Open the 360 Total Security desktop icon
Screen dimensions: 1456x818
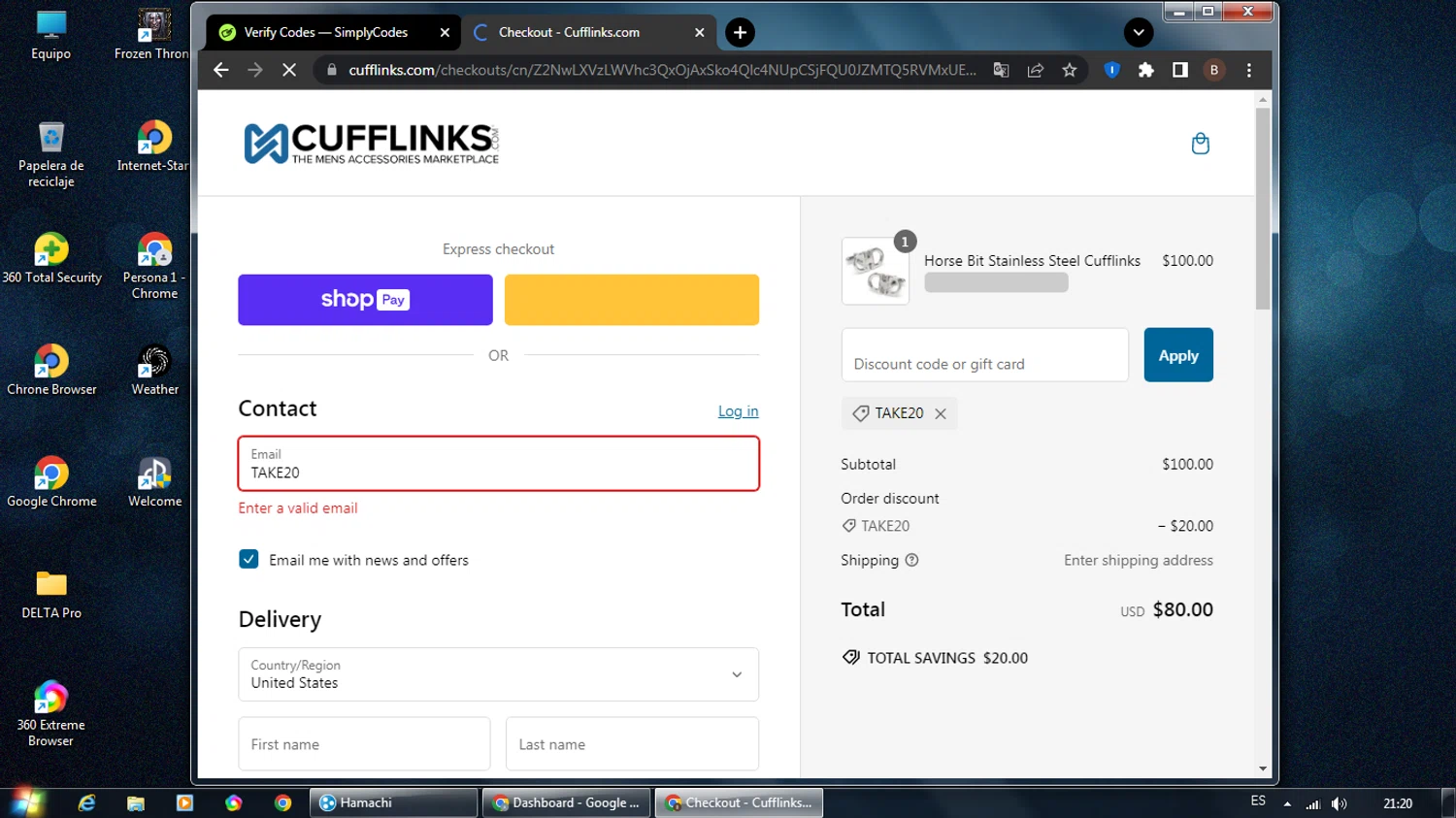(51, 258)
